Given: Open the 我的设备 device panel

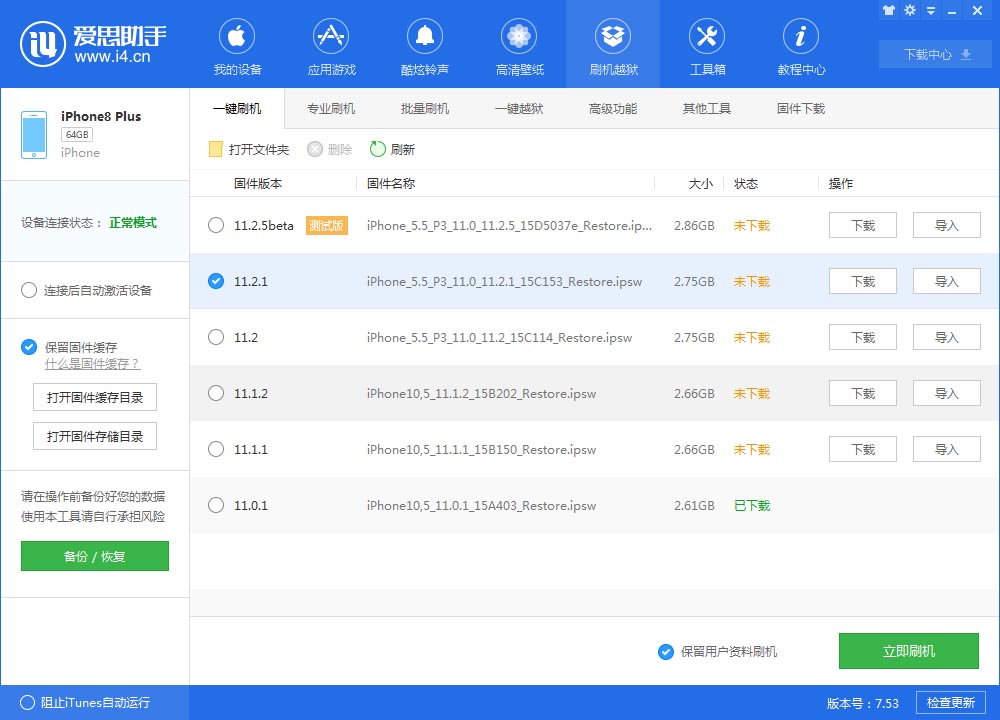Looking at the screenshot, I should point(237,44).
